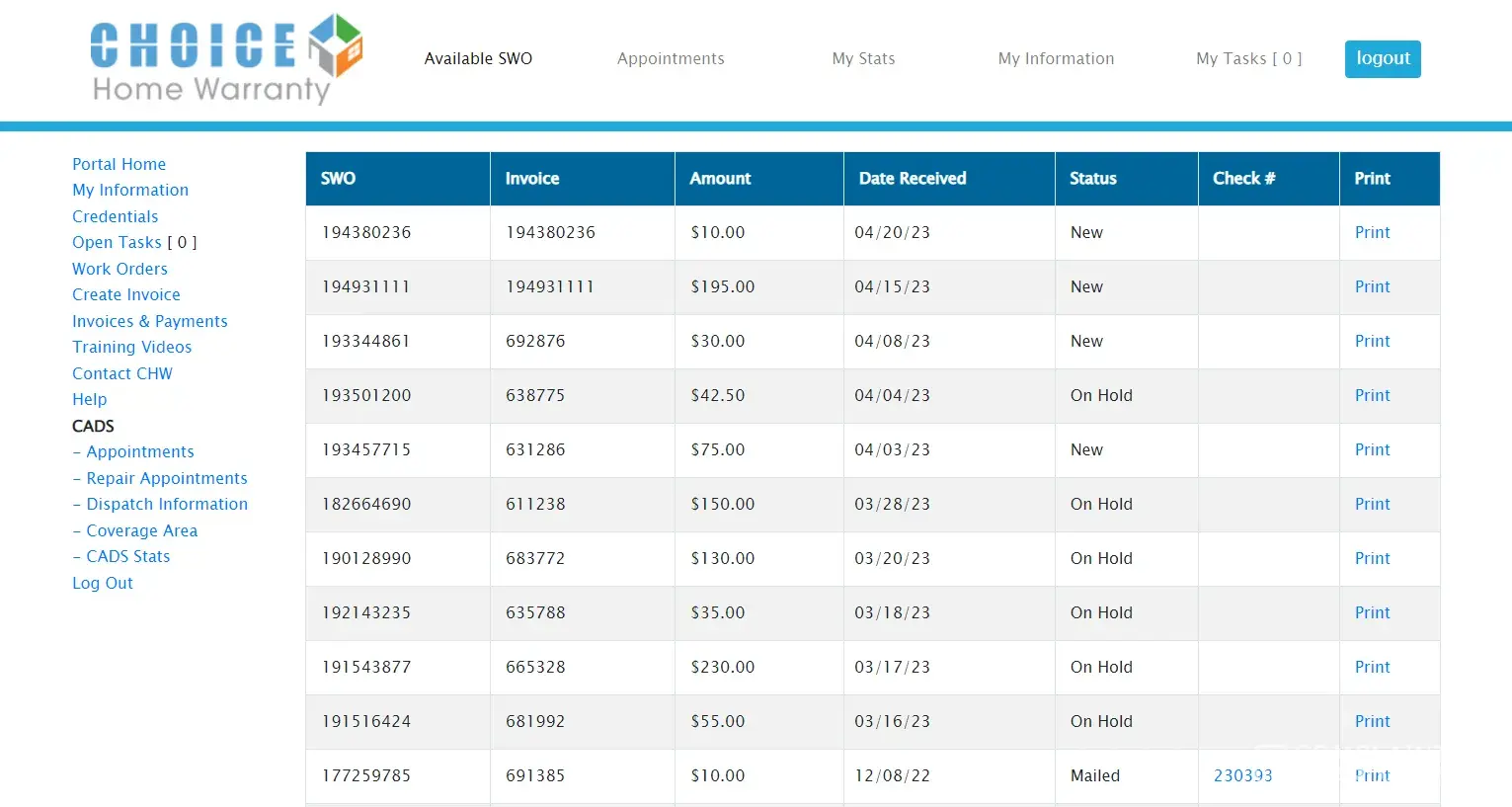Print the $230.00 invoice row
Viewport: 1512px width, 807px height.
tap(1372, 667)
